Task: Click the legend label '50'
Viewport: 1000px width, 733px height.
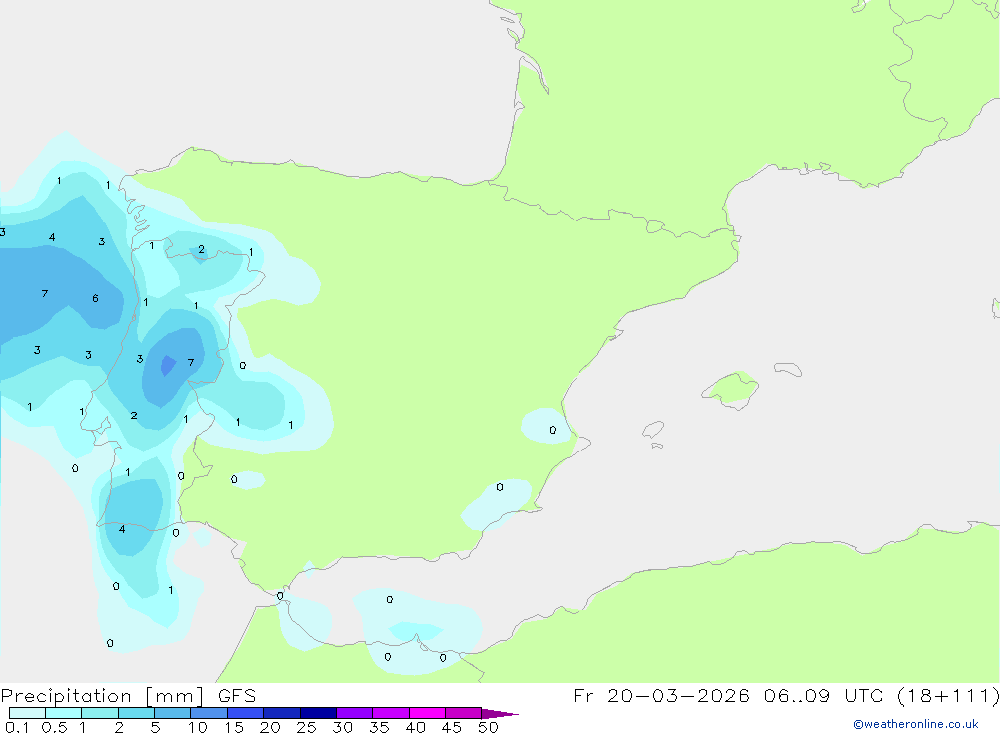Action: [x=489, y=727]
